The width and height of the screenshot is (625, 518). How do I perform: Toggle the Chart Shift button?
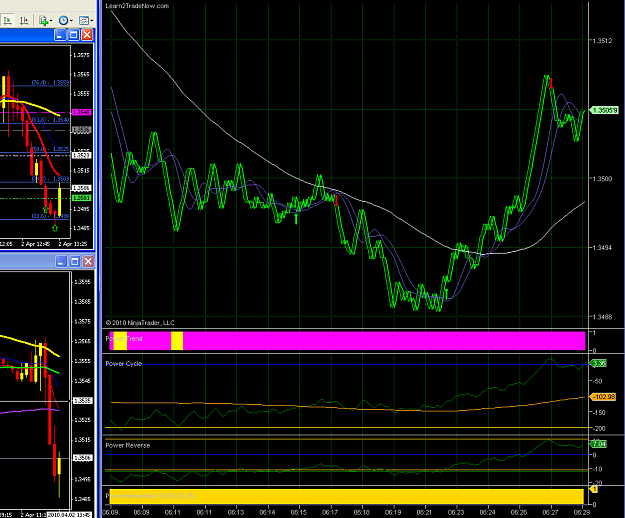[x=24, y=20]
